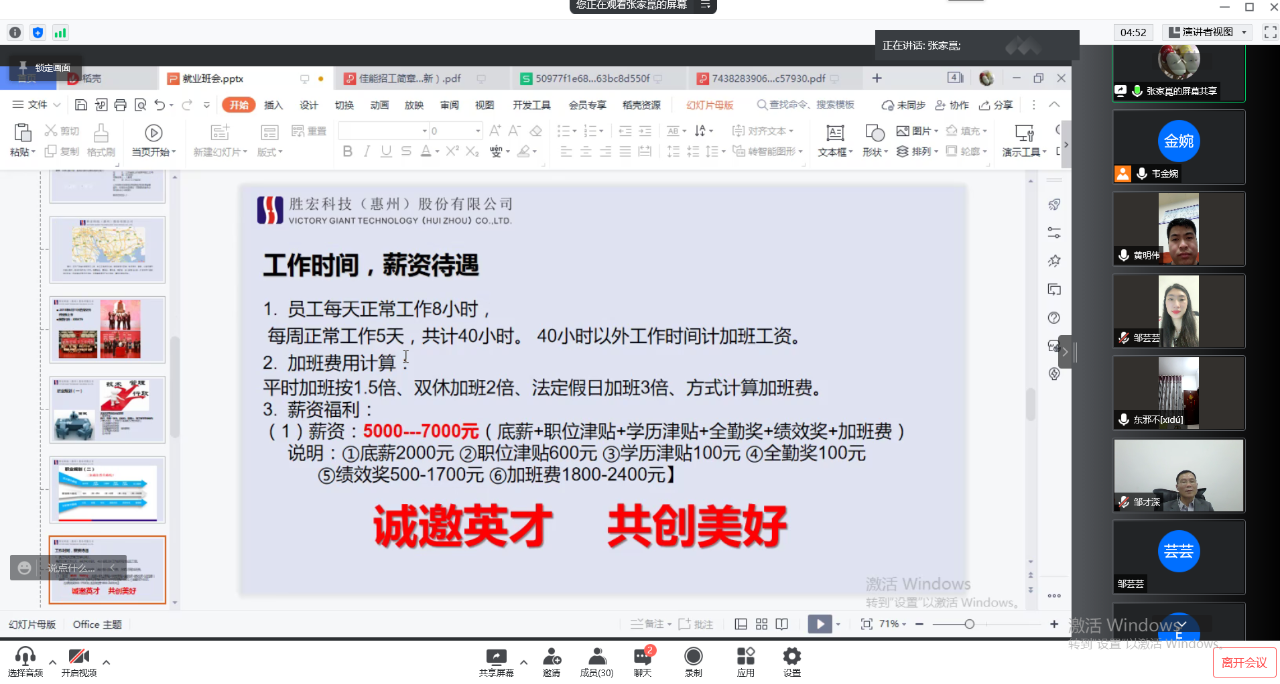
Task: Click the Share Screen (共享屏幕) icon
Action: (496, 657)
